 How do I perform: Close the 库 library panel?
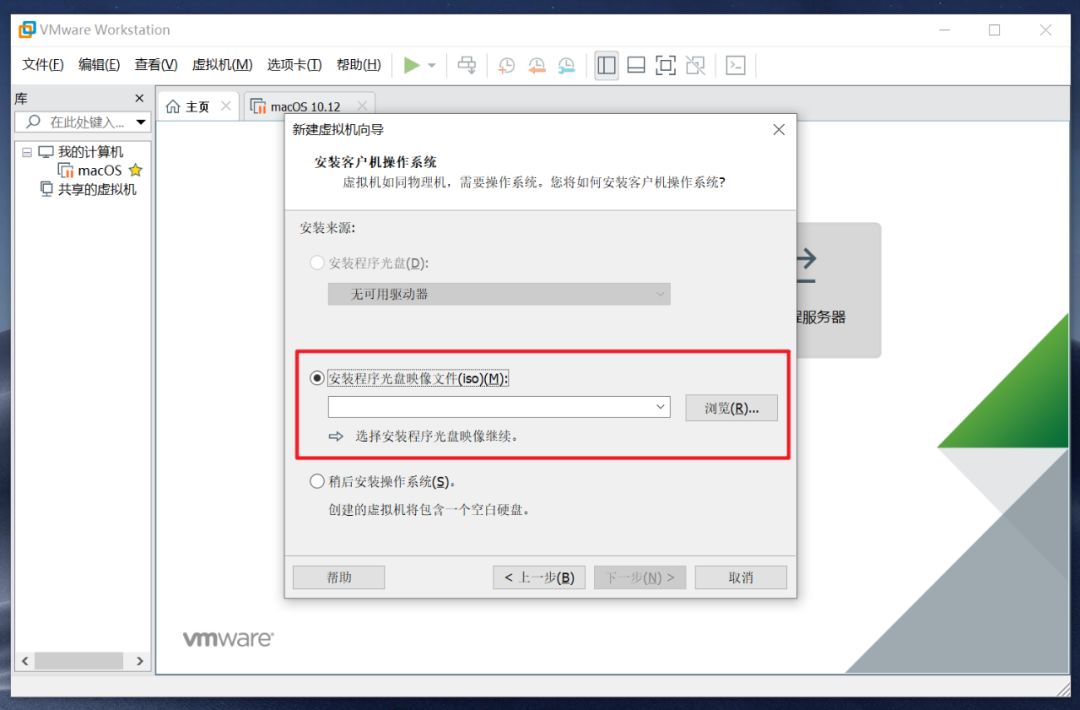[x=140, y=98]
